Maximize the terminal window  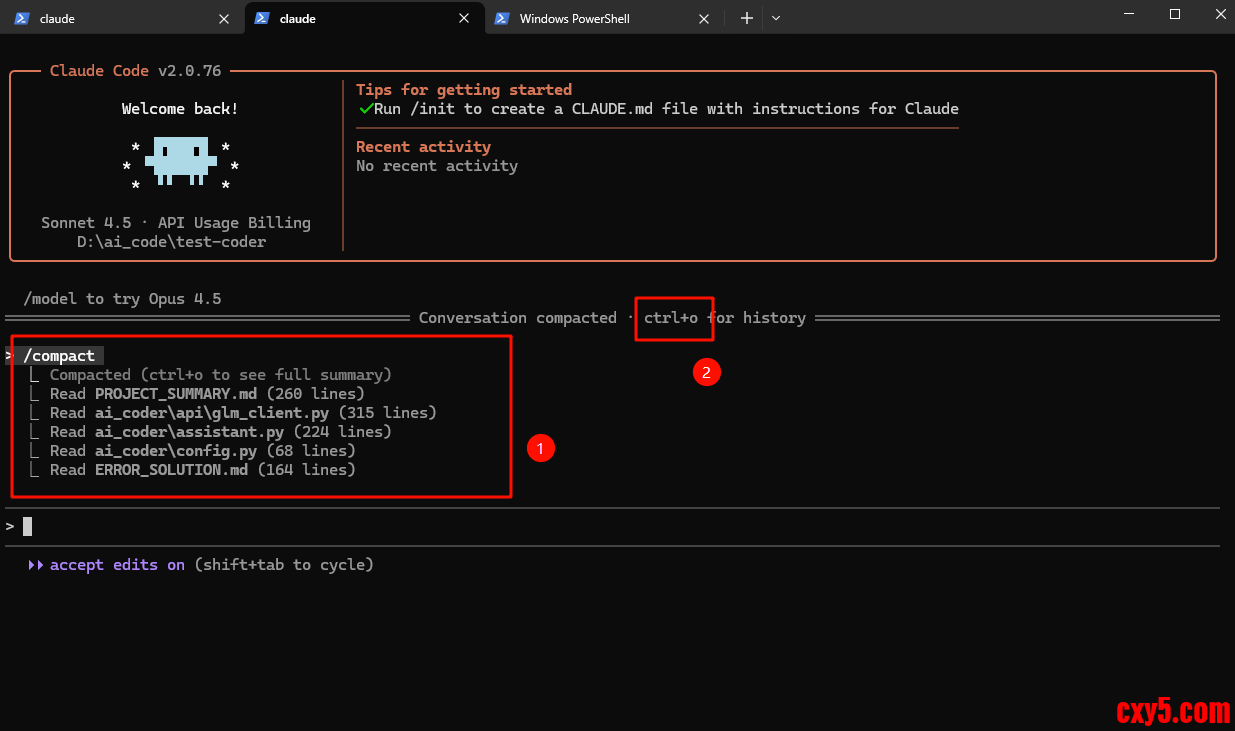(x=1175, y=14)
